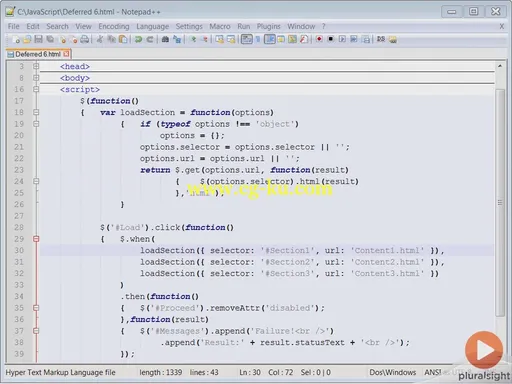512x384 pixels.
Task: Toggle synchronize vertical scrolling icon
Action: point(219,39)
